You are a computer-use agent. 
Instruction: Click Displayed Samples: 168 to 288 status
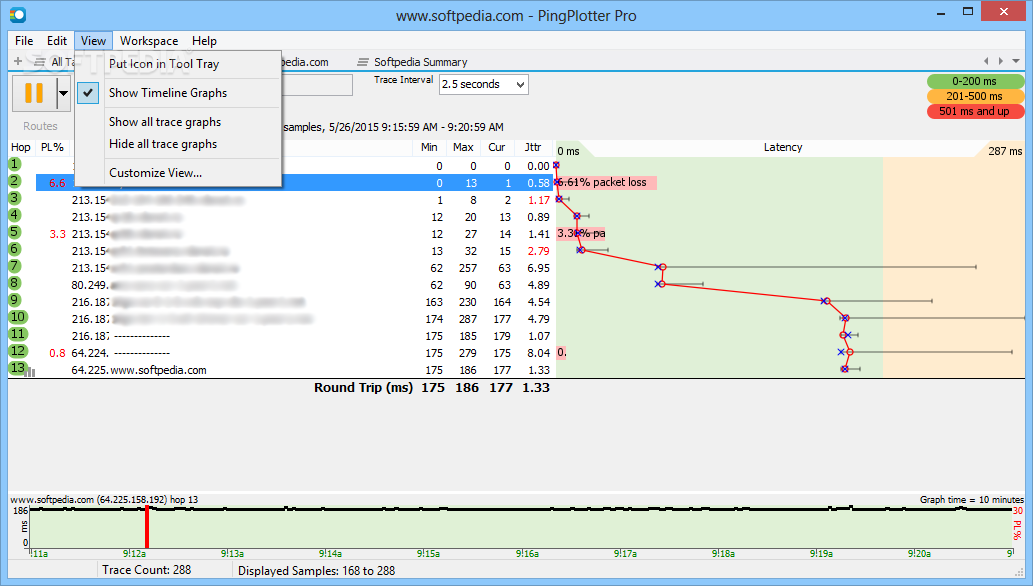click(x=316, y=571)
